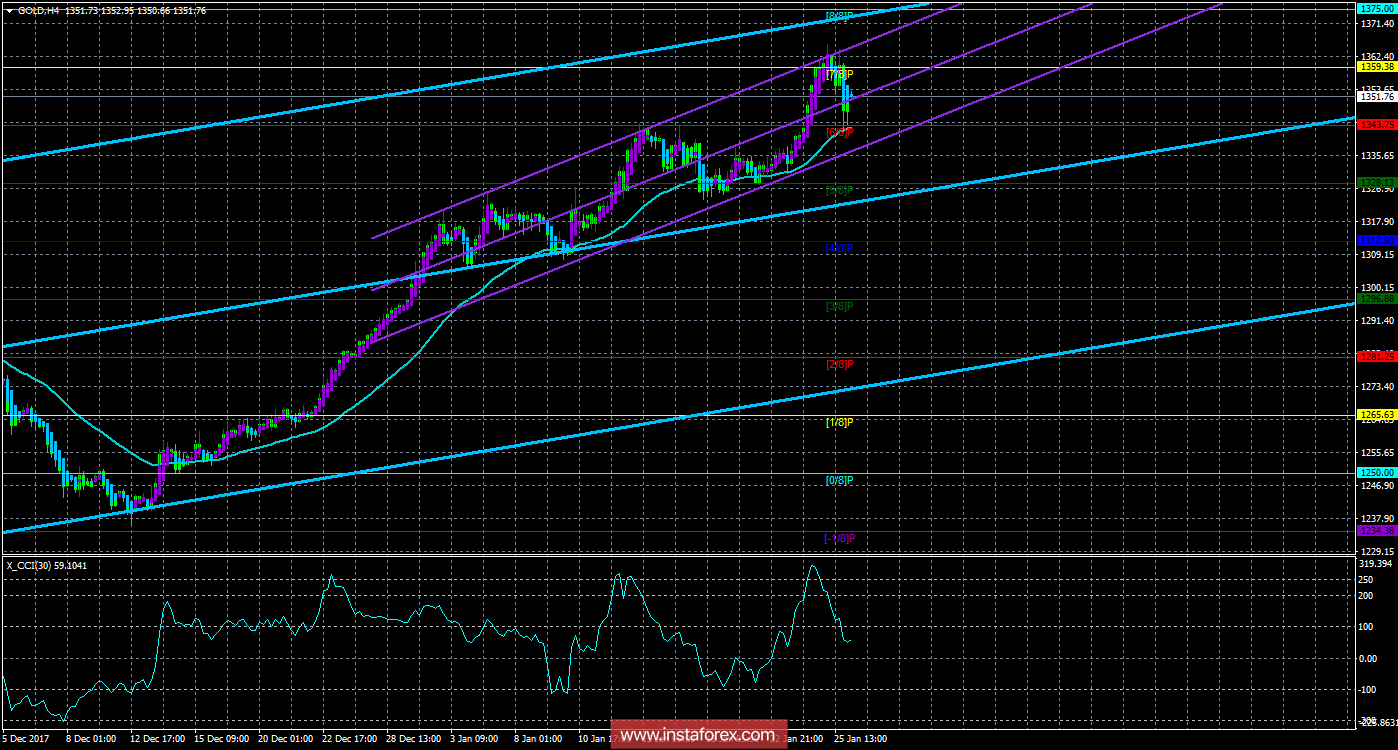Image resolution: width=1398 pixels, height=750 pixels.
Task: Click the 1359.38 yellow price tag
Action: (x=1376, y=66)
